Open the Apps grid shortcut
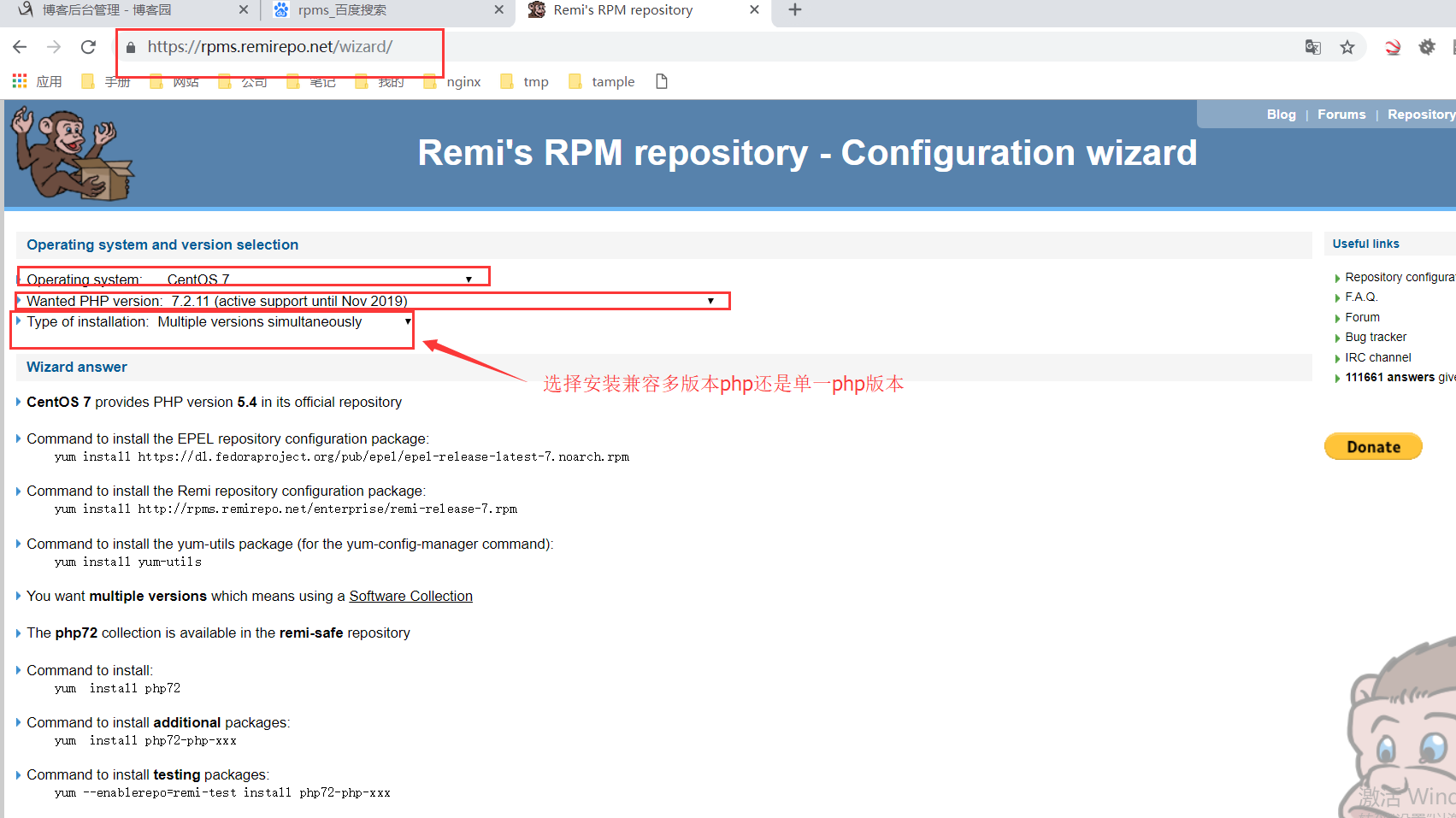1456x818 pixels. (x=37, y=81)
